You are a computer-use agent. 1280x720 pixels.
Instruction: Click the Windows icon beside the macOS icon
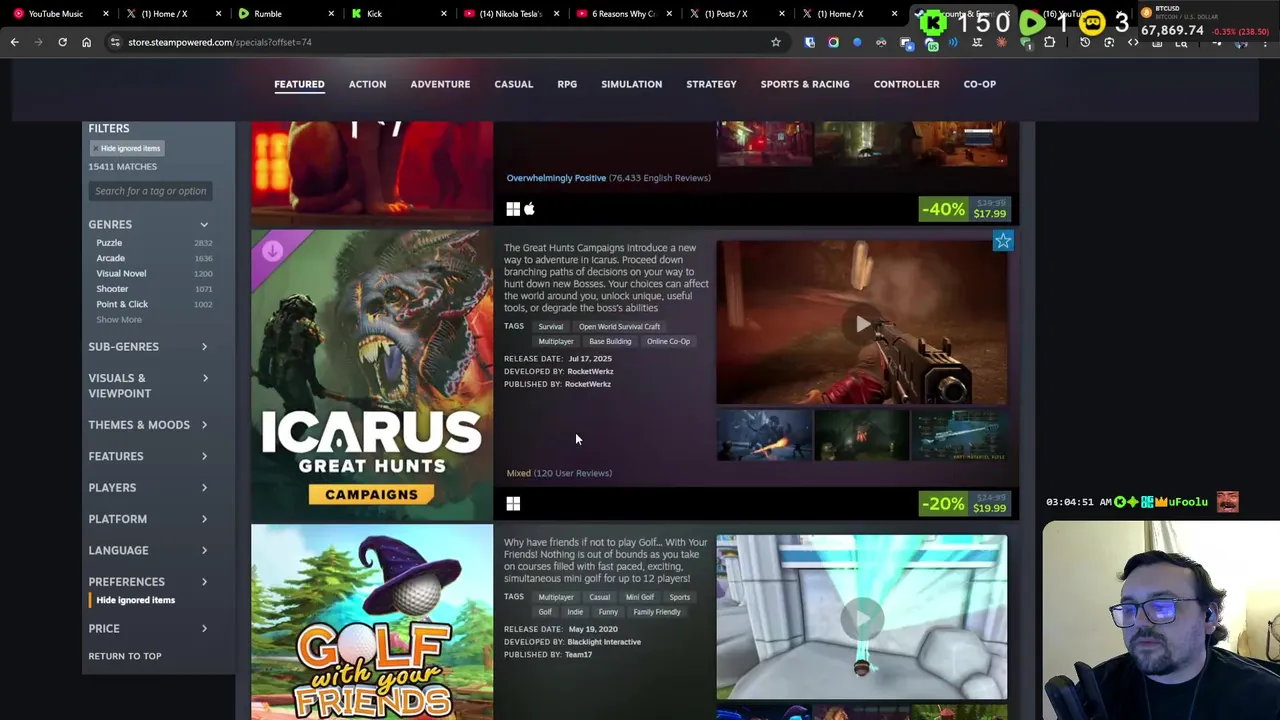click(513, 208)
